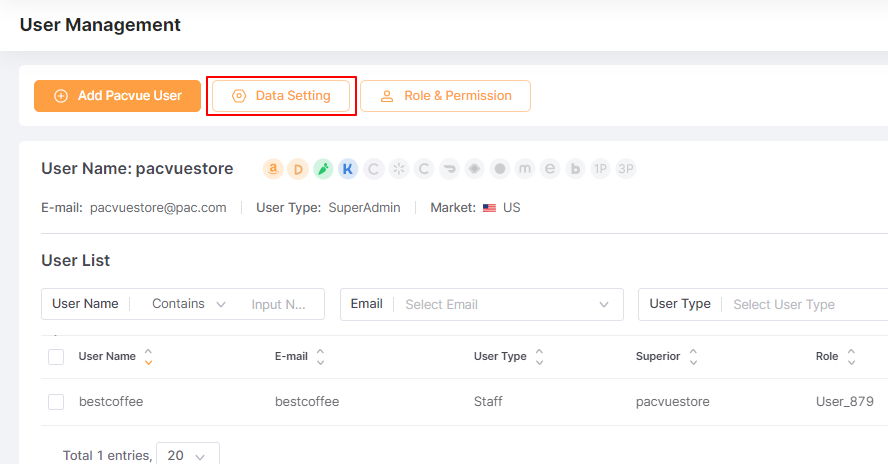Open Data Setting
Screen dimensions: 888x464
(x=281, y=96)
